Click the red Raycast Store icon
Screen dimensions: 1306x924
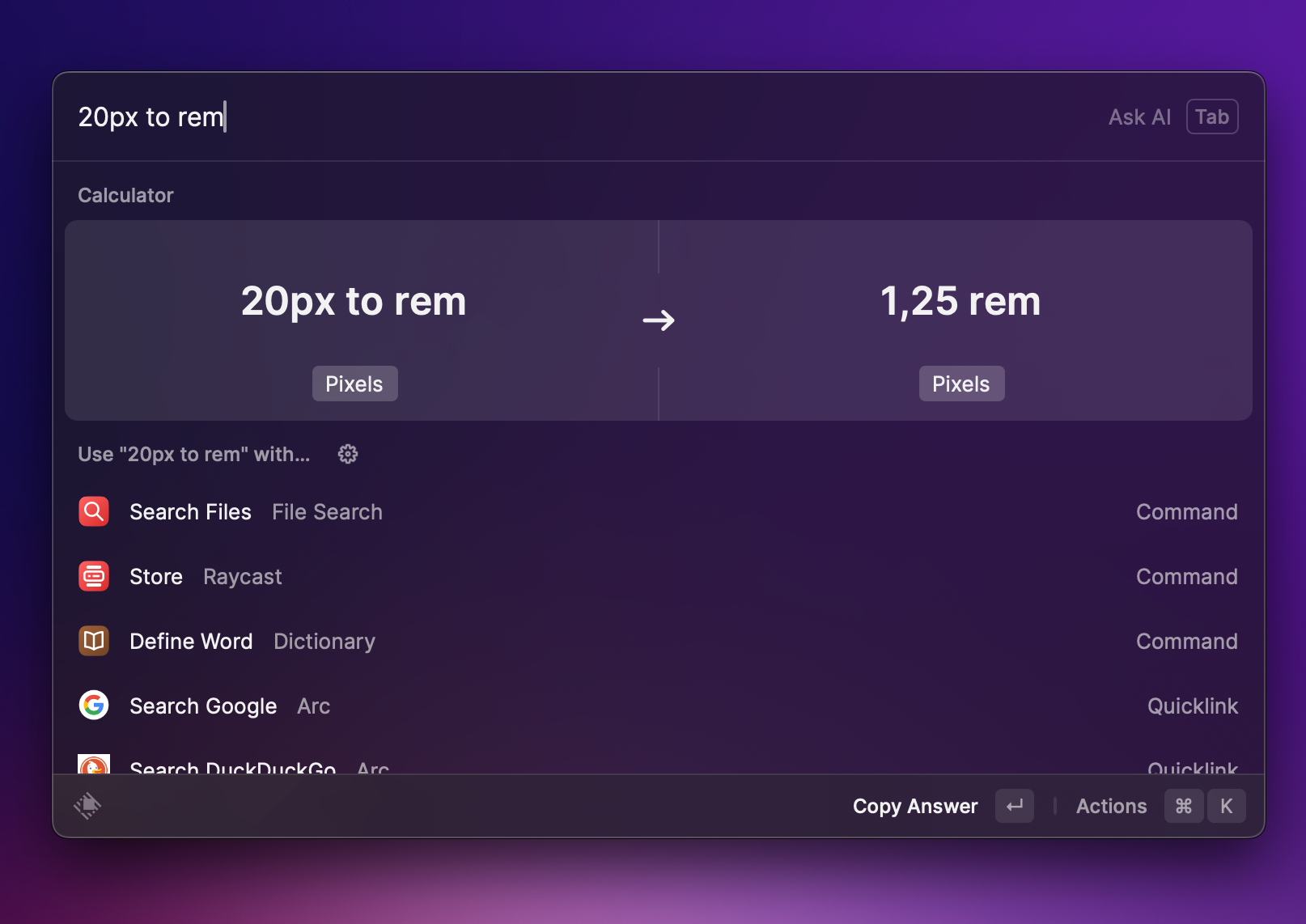click(94, 576)
